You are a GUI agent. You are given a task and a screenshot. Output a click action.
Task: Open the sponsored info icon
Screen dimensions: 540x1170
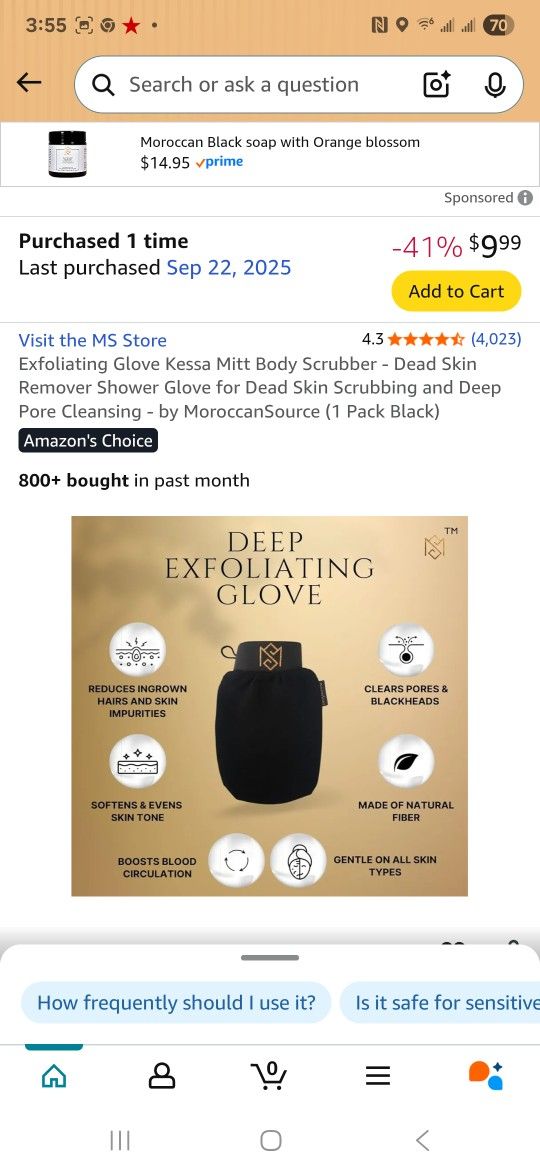point(525,198)
